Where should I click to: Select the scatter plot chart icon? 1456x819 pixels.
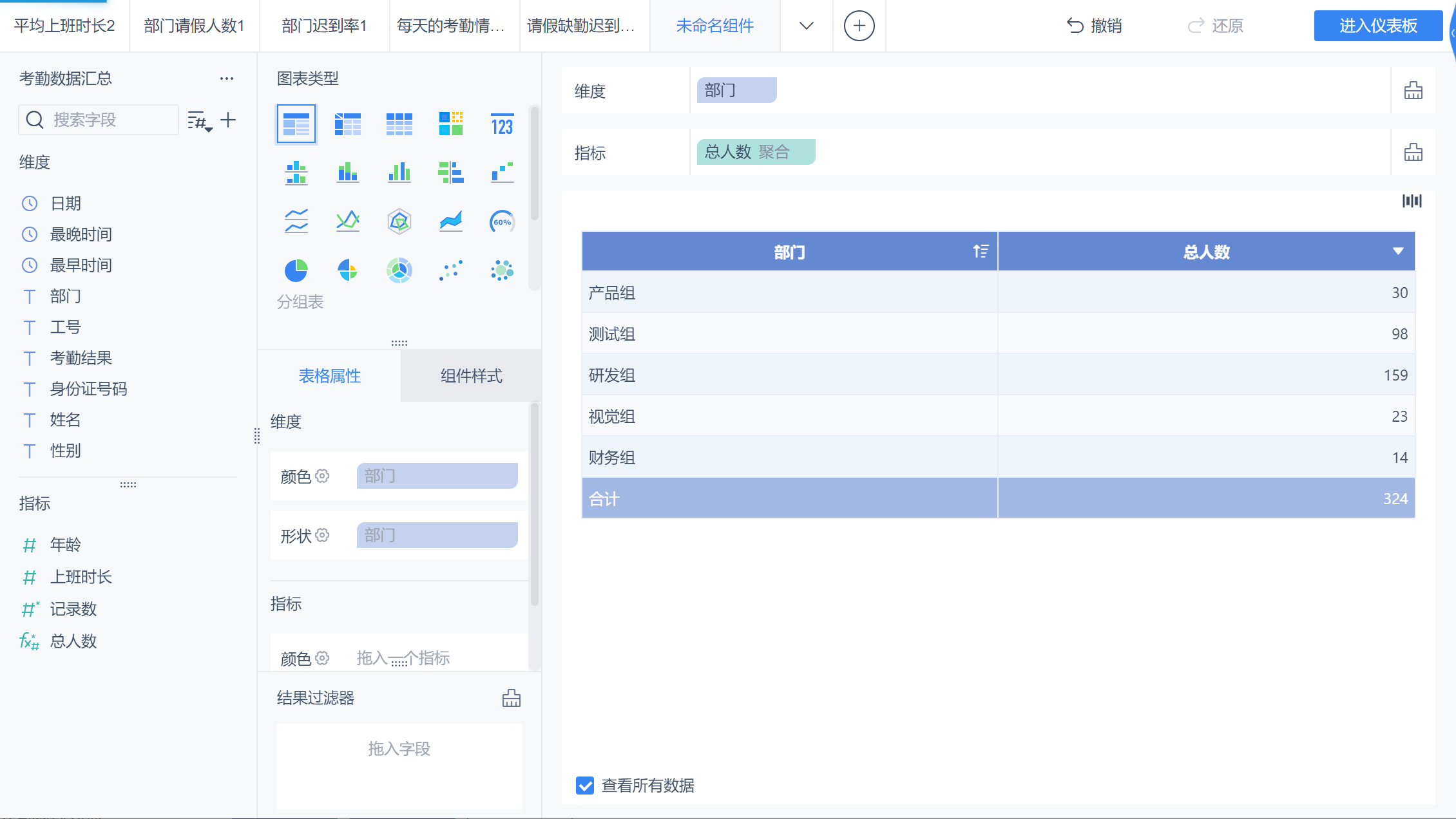(x=451, y=270)
